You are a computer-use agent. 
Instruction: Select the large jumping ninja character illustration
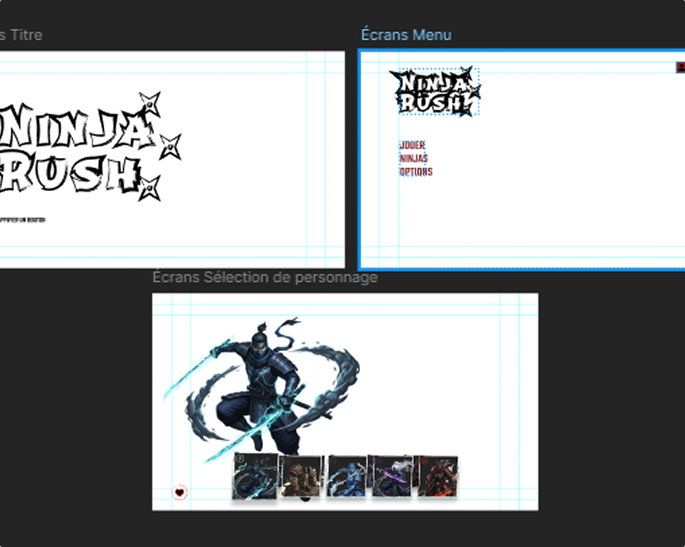pyautogui.click(x=261, y=389)
